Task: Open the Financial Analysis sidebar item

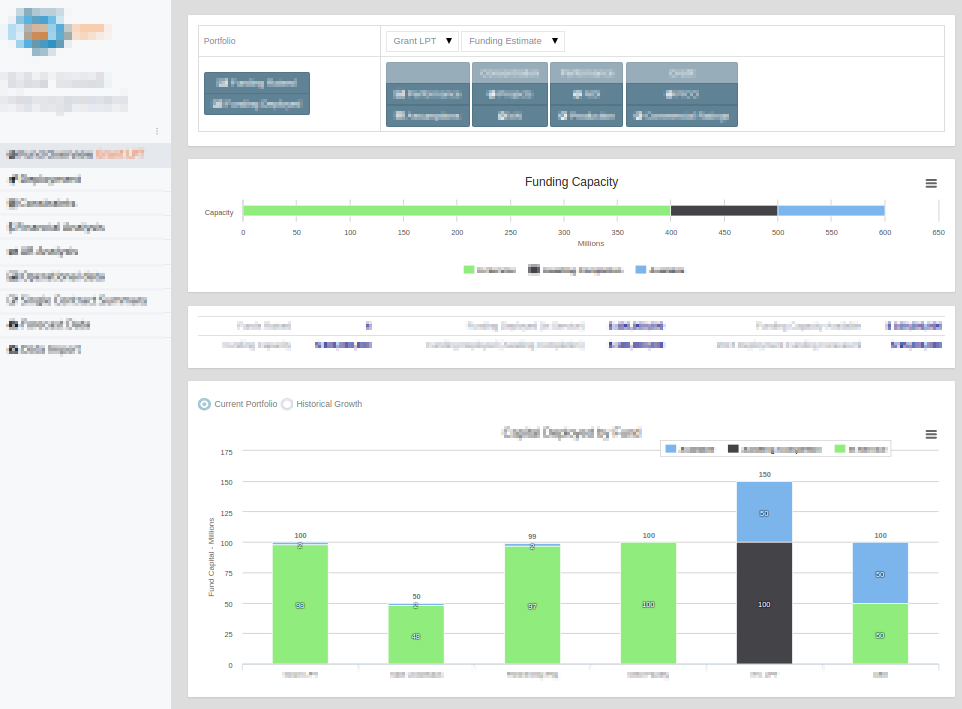Action: coord(85,227)
